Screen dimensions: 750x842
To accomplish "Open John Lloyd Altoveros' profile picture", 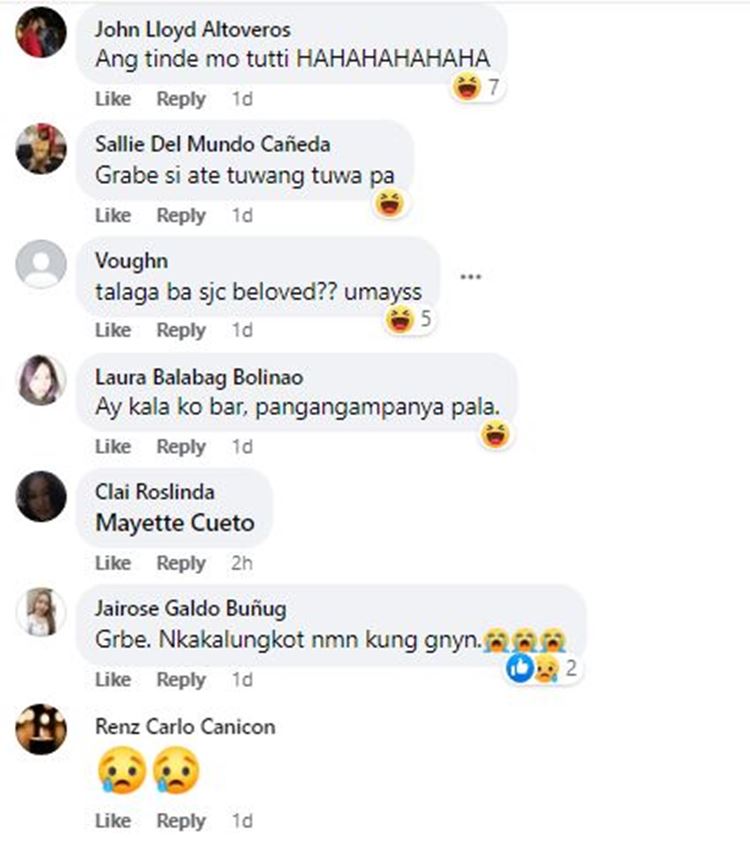I will (x=41, y=32).
